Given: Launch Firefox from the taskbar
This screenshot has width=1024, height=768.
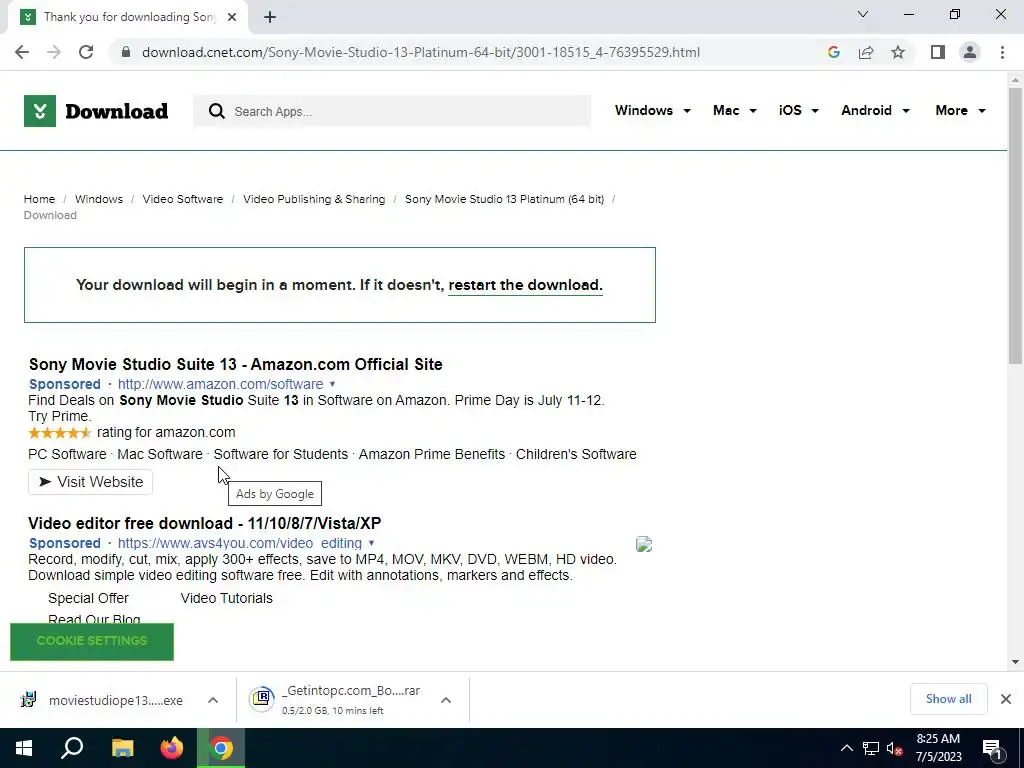Looking at the screenshot, I should pyautogui.click(x=172, y=748).
